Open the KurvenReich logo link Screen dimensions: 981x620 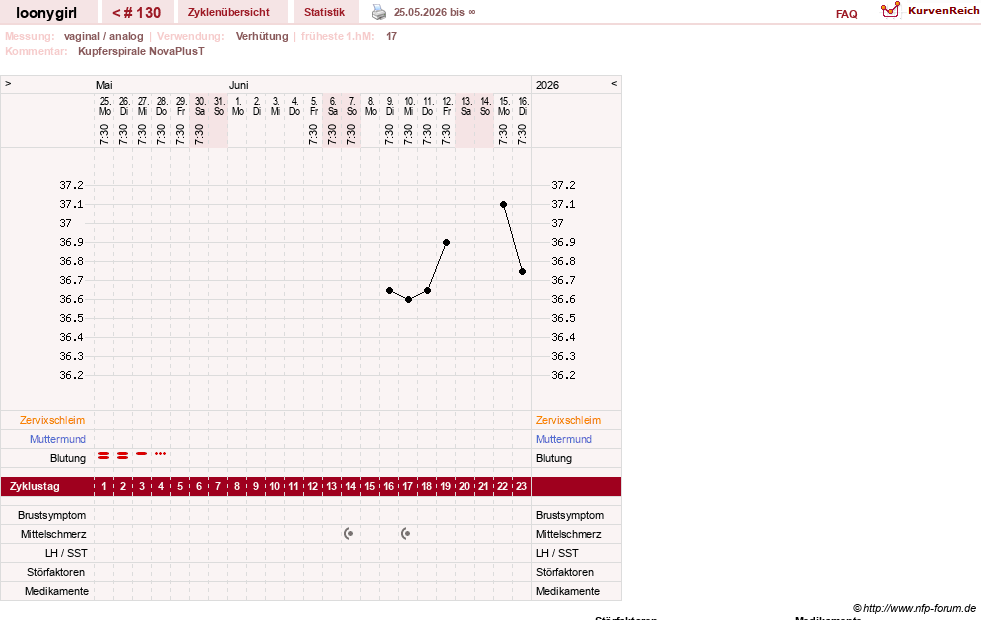click(x=930, y=11)
